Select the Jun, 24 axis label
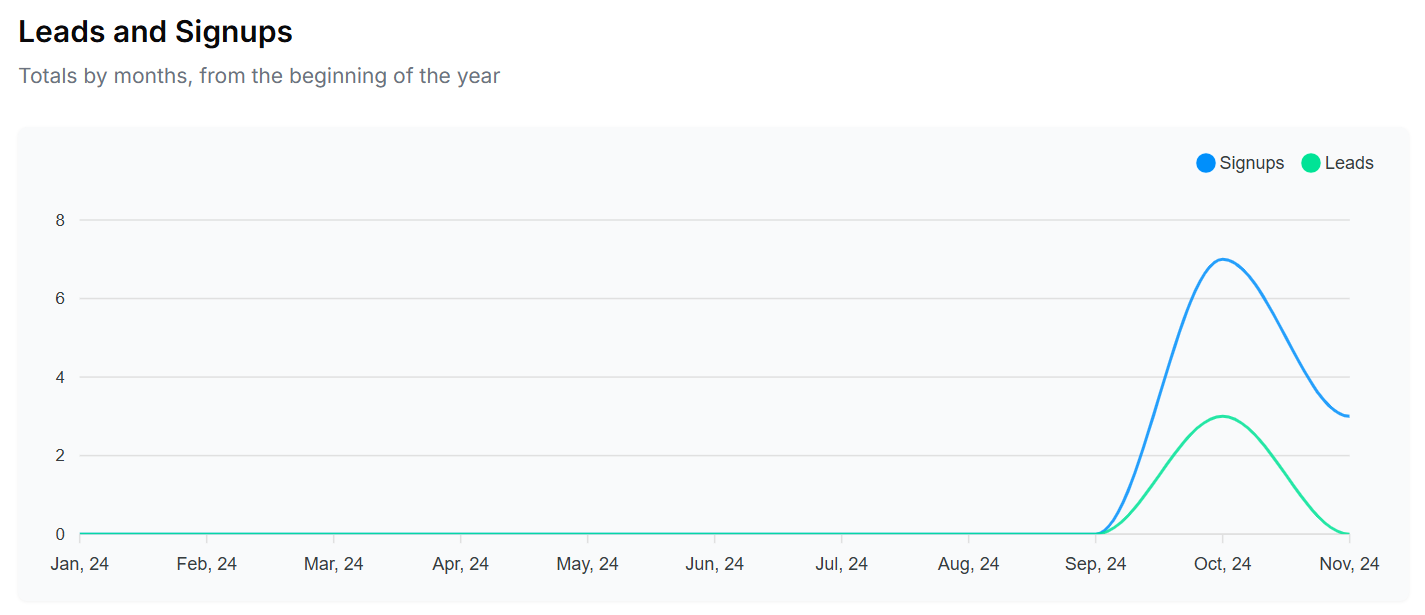The image size is (1425, 615). 715,564
